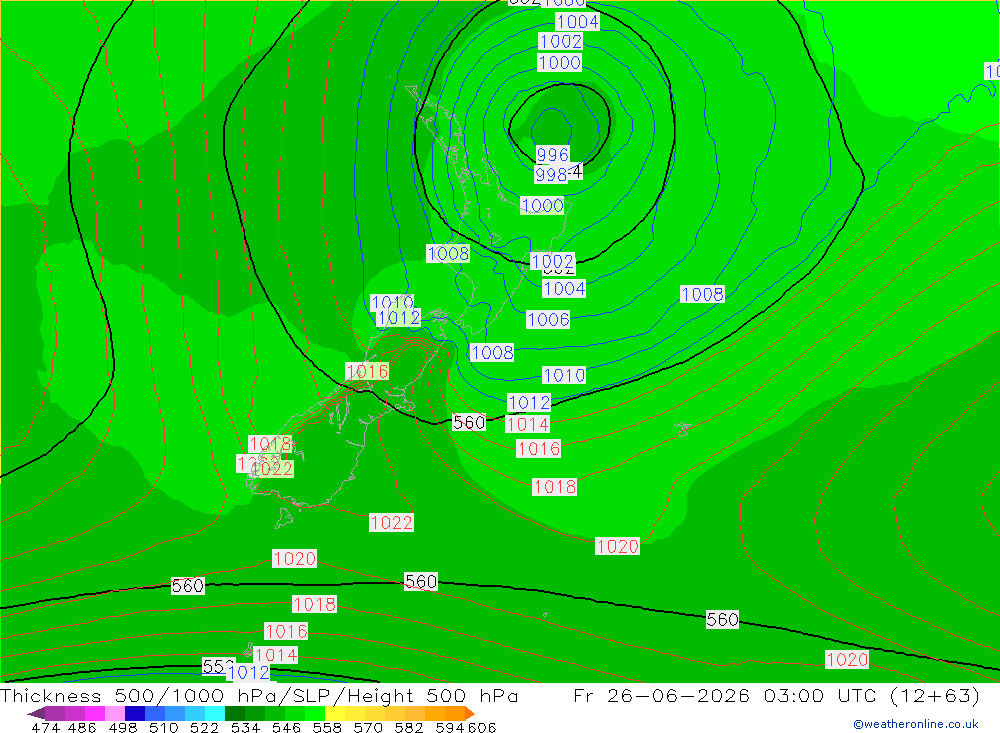Select the bright magenta swatch in the legend

click(95, 713)
